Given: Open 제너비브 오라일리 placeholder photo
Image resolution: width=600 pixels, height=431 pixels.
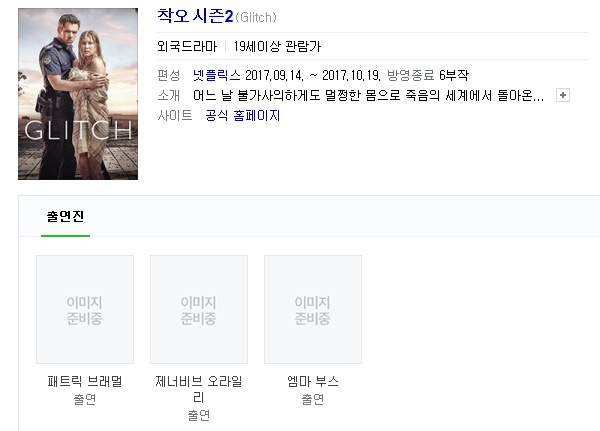Looking at the screenshot, I should [199, 310].
